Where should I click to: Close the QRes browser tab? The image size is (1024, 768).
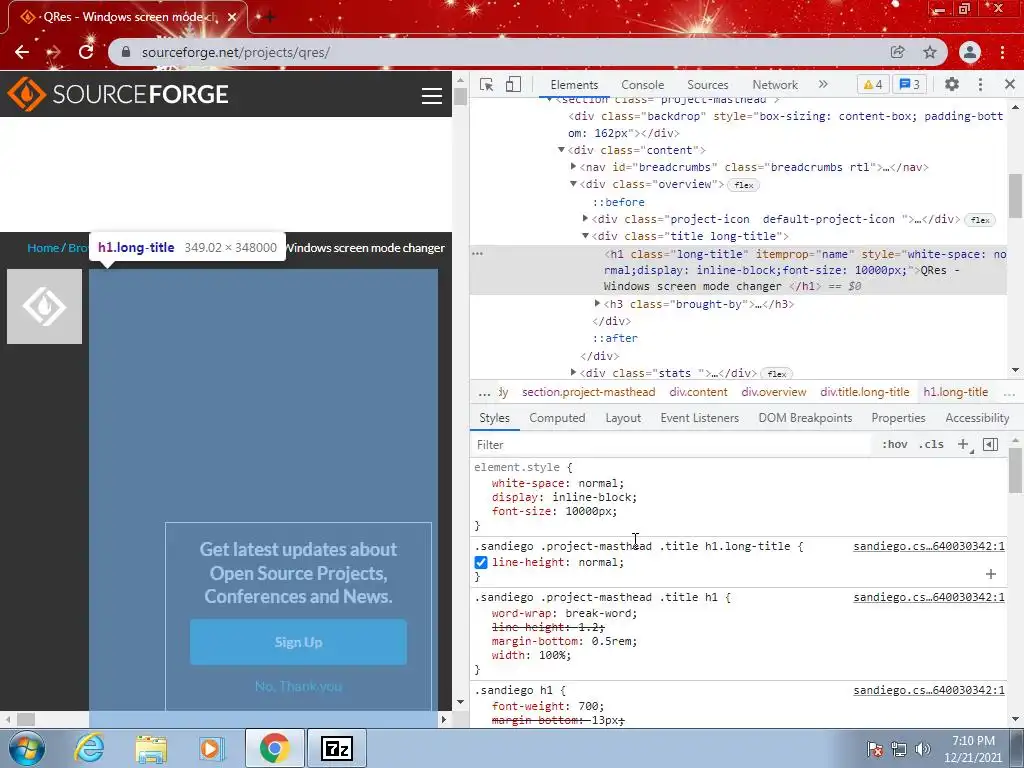232,17
